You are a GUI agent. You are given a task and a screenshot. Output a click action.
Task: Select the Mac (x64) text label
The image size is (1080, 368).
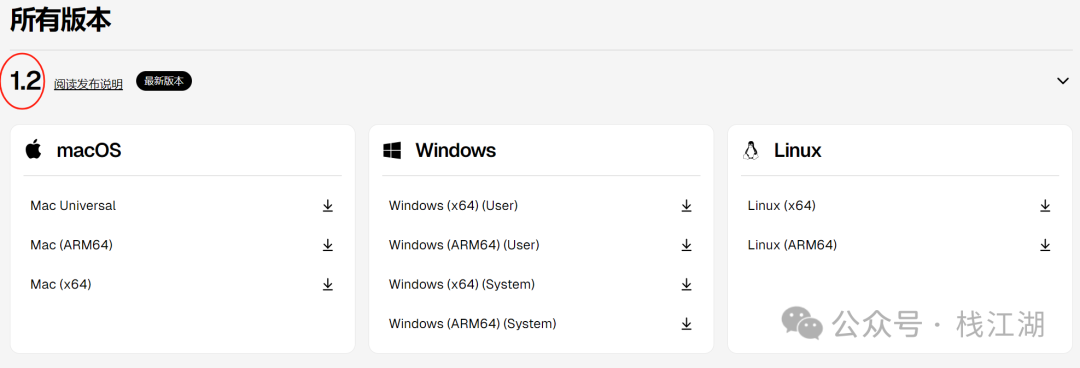click(61, 284)
